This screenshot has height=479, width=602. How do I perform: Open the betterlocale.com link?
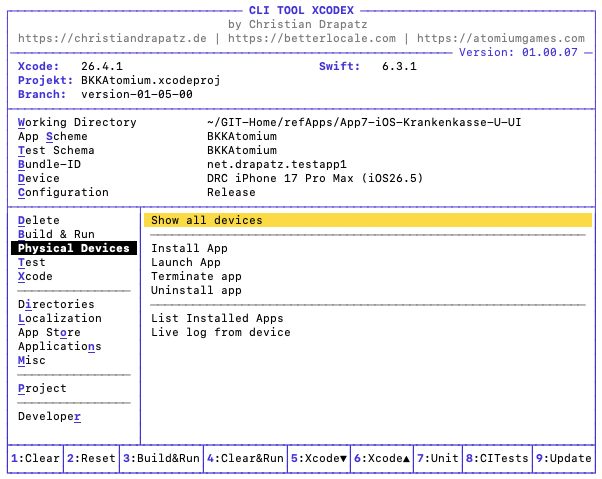coord(312,38)
